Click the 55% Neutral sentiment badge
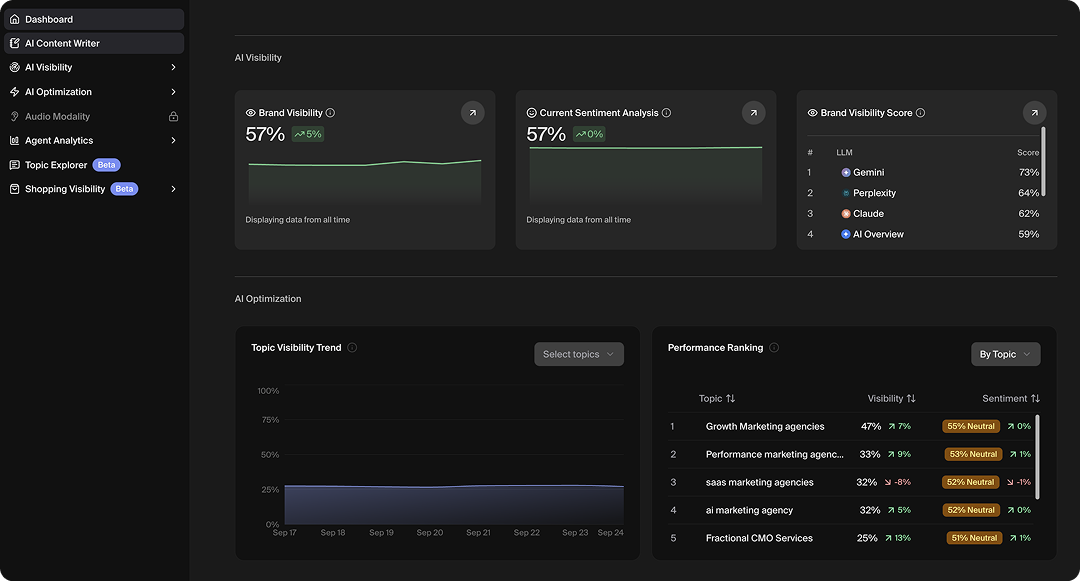The width and height of the screenshot is (1080, 582). [971, 426]
